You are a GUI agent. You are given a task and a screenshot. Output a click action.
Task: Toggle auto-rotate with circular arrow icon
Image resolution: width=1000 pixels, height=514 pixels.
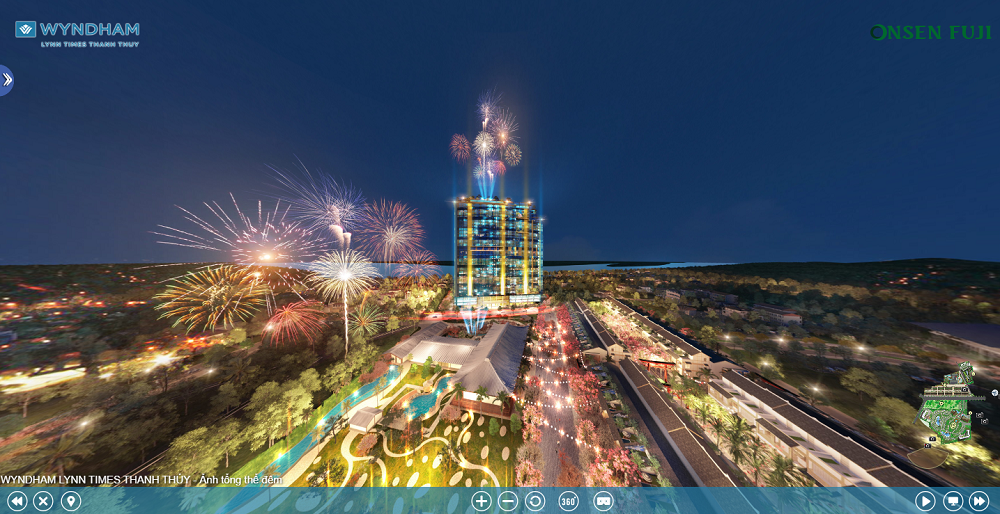point(535,501)
